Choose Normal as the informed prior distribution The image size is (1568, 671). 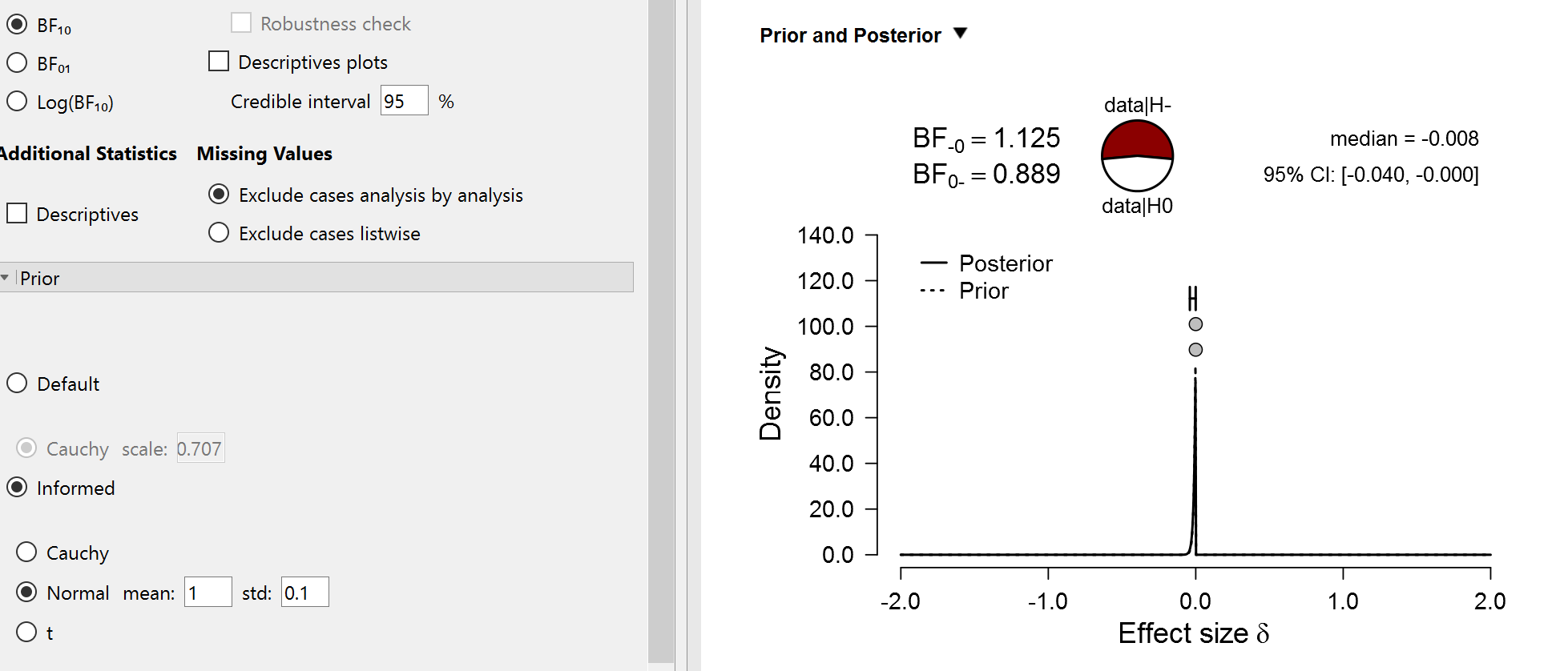pyautogui.click(x=27, y=593)
